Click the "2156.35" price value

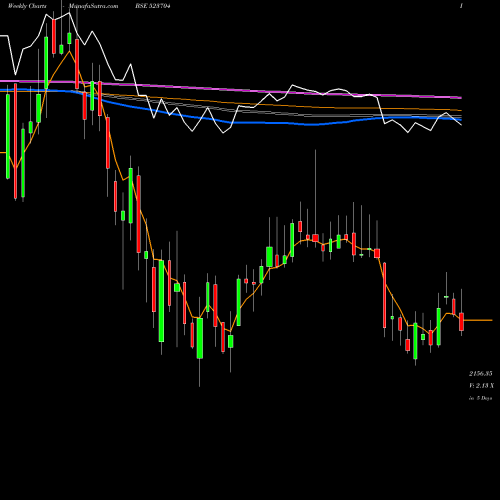(481, 373)
